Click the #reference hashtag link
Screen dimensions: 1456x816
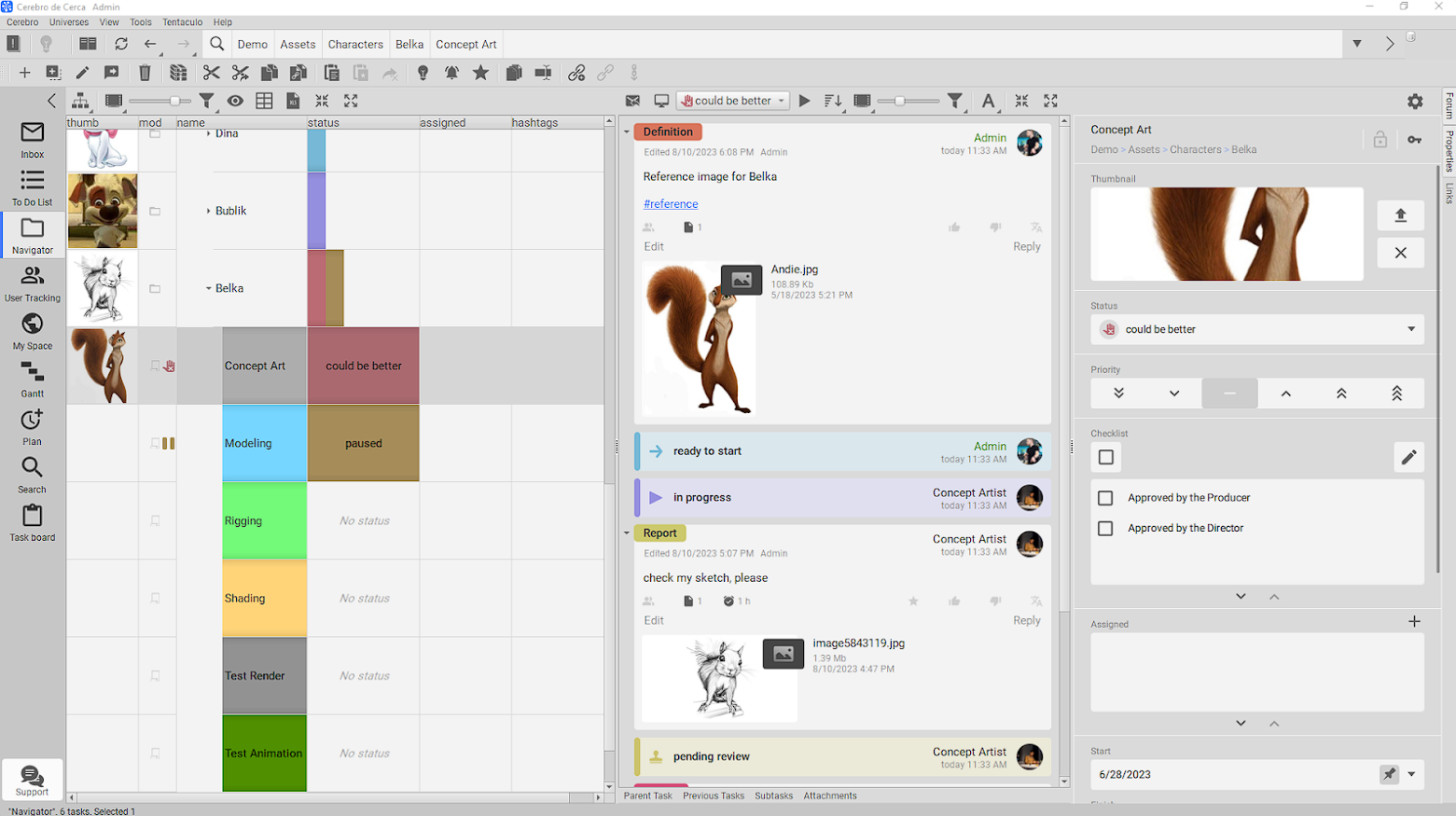pyautogui.click(x=671, y=204)
